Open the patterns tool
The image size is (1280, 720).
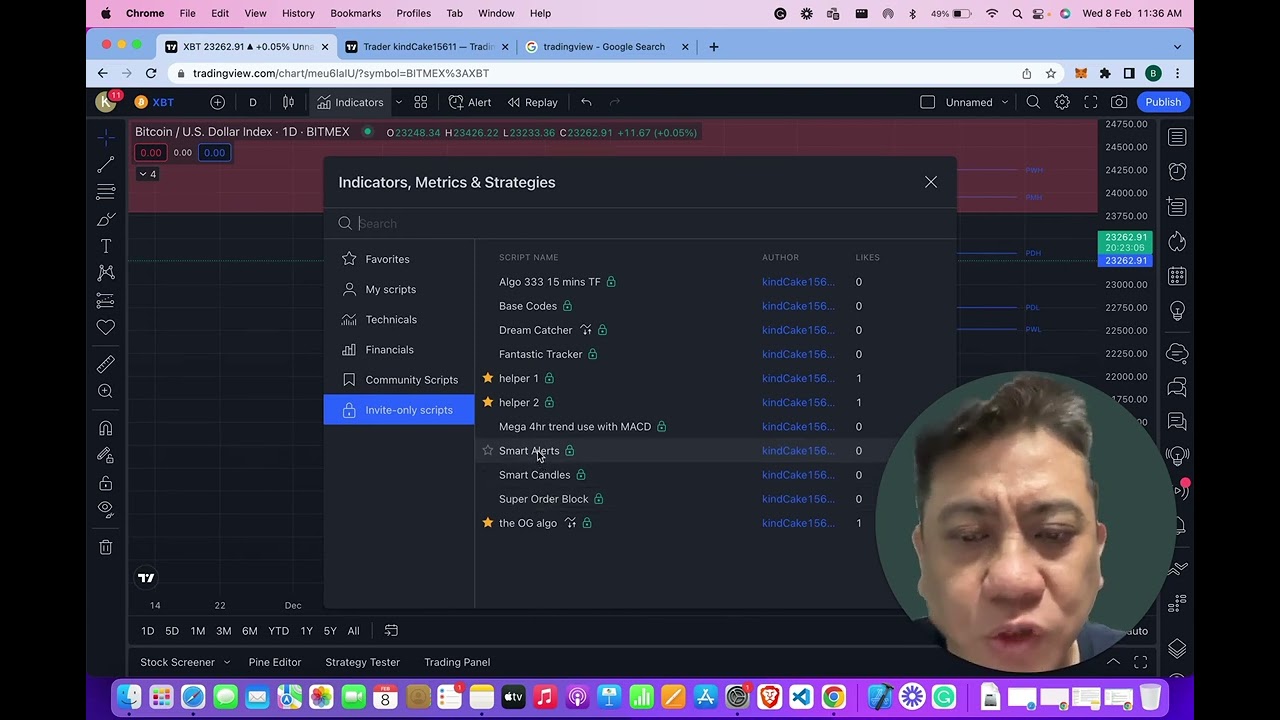click(106, 273)
